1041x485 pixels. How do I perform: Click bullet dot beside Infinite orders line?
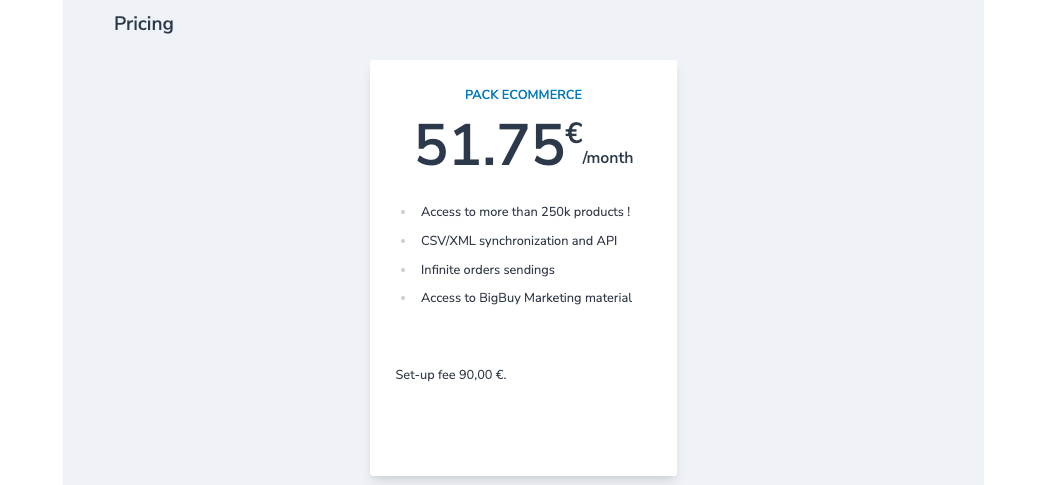click(403, 270)
